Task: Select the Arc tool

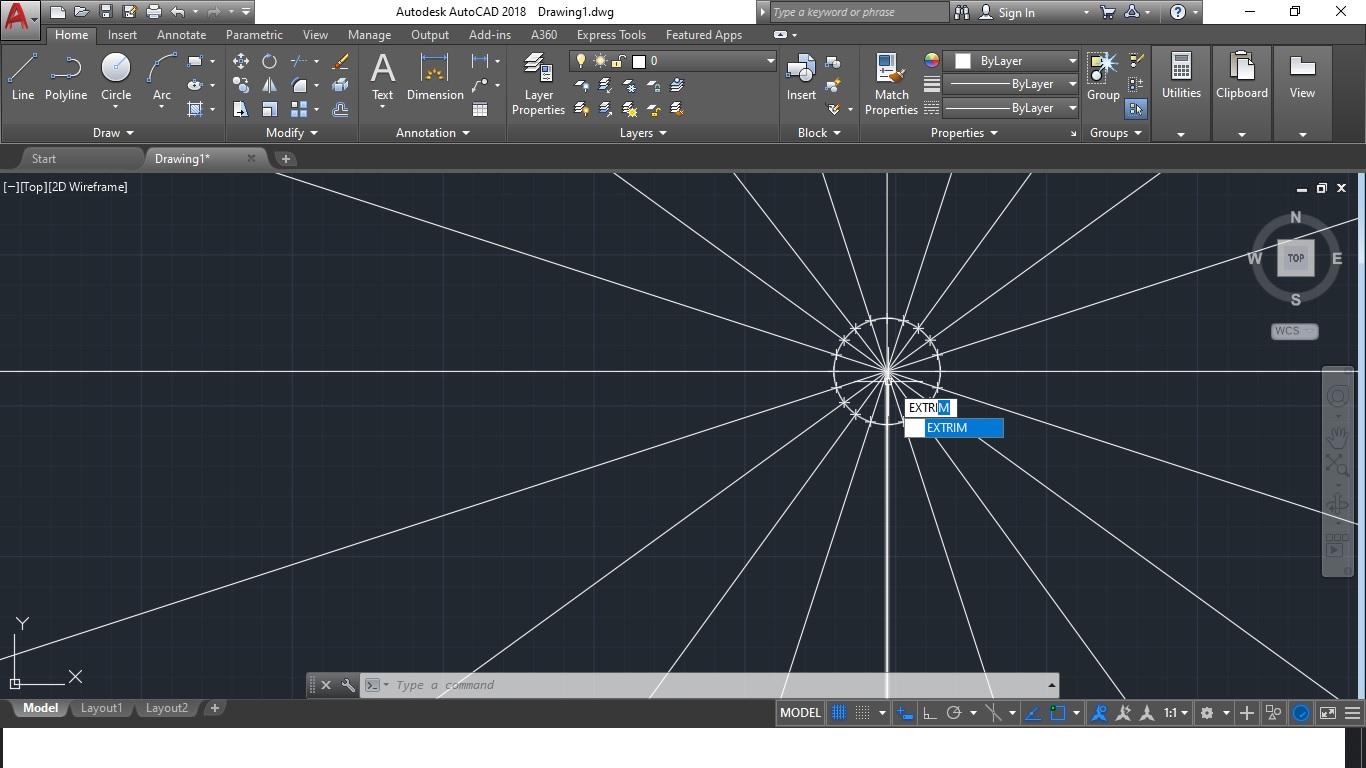Action: point(161,77)
